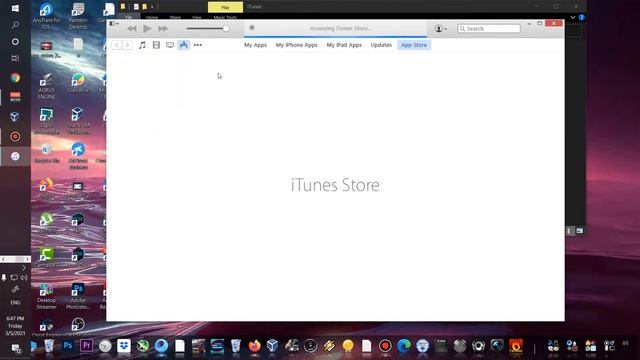
Task: Select the Apps library icon
Action: 184,45
